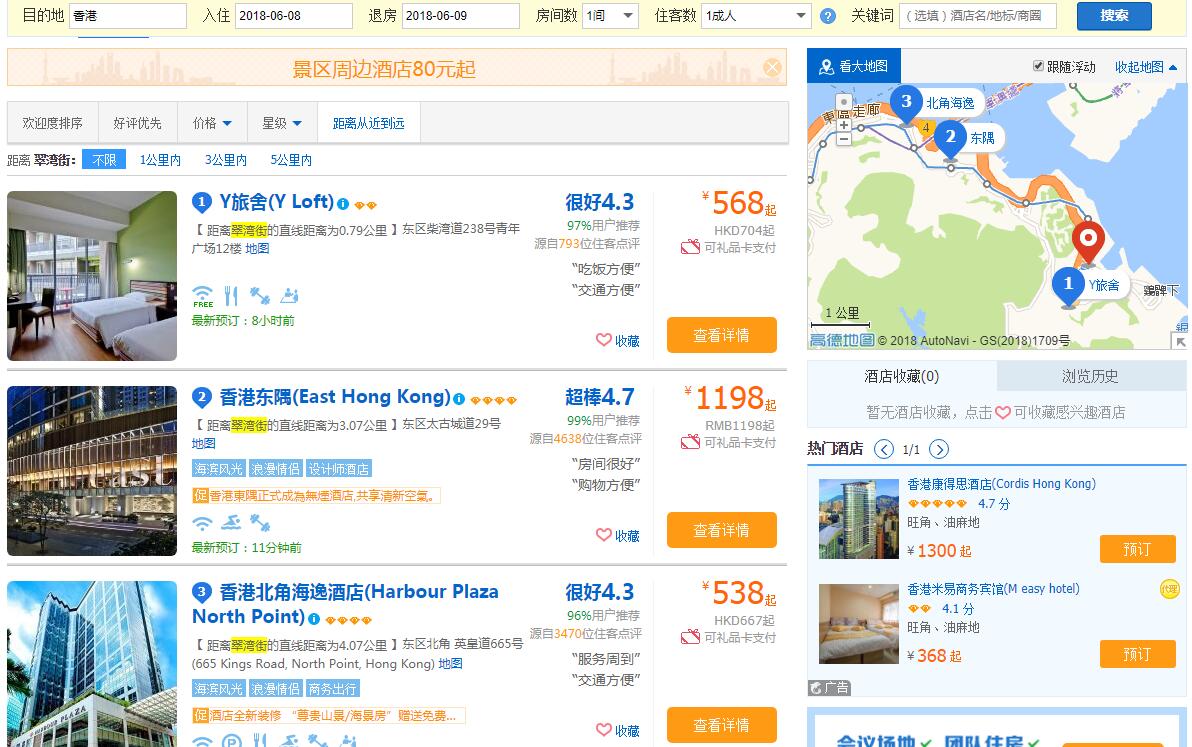Screen dimensions: 1192x747
Task: Filter hotels within 1 kilometer
Action: [160, 160]
